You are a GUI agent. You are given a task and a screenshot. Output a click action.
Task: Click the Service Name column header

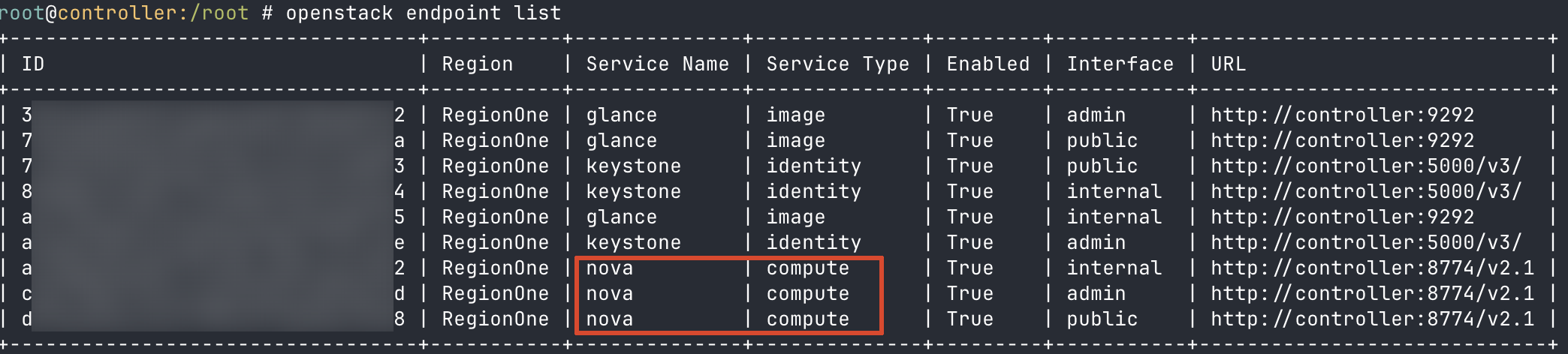pyautogui.click(x=657, y=64)
